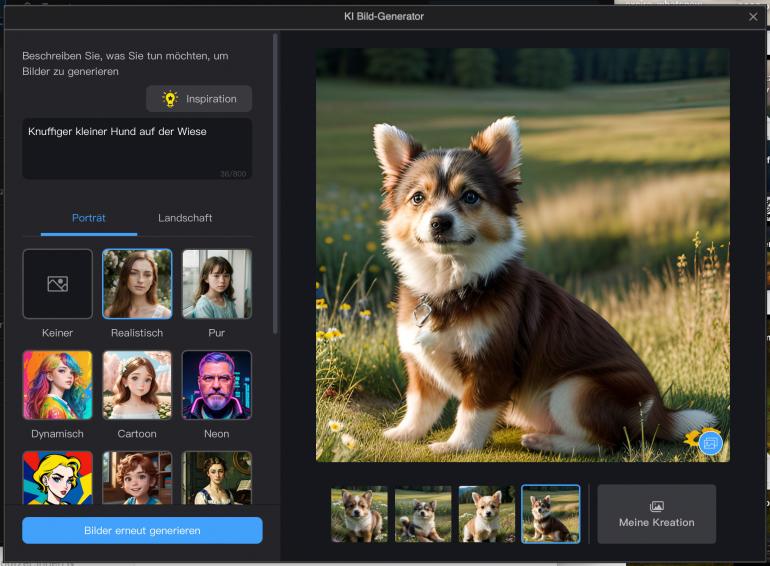This screenshot has height=566, width=770.
Task: Pick the Neon style thumbnail
Action: click(x=217, y=385)
